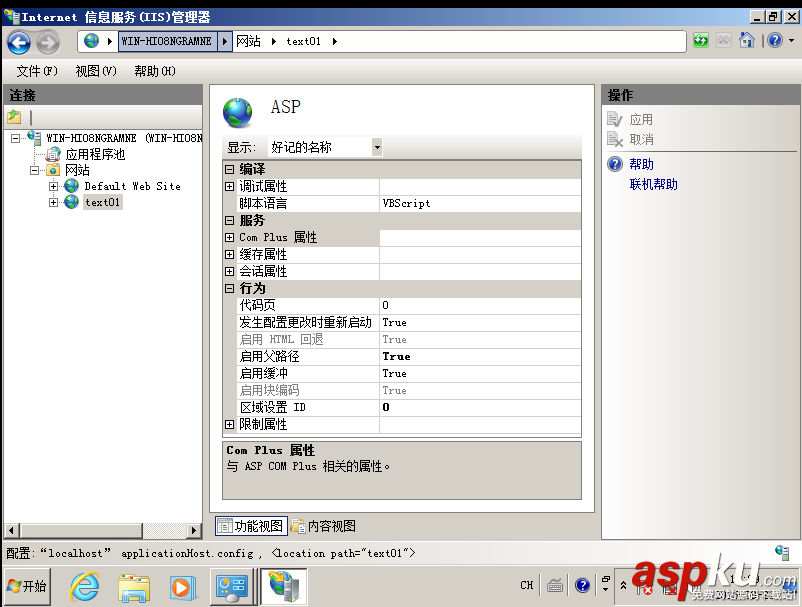This screenshot has width=802, height=607.
Task: Click the stop loading X icon
Action: click(x=723, y=40)
